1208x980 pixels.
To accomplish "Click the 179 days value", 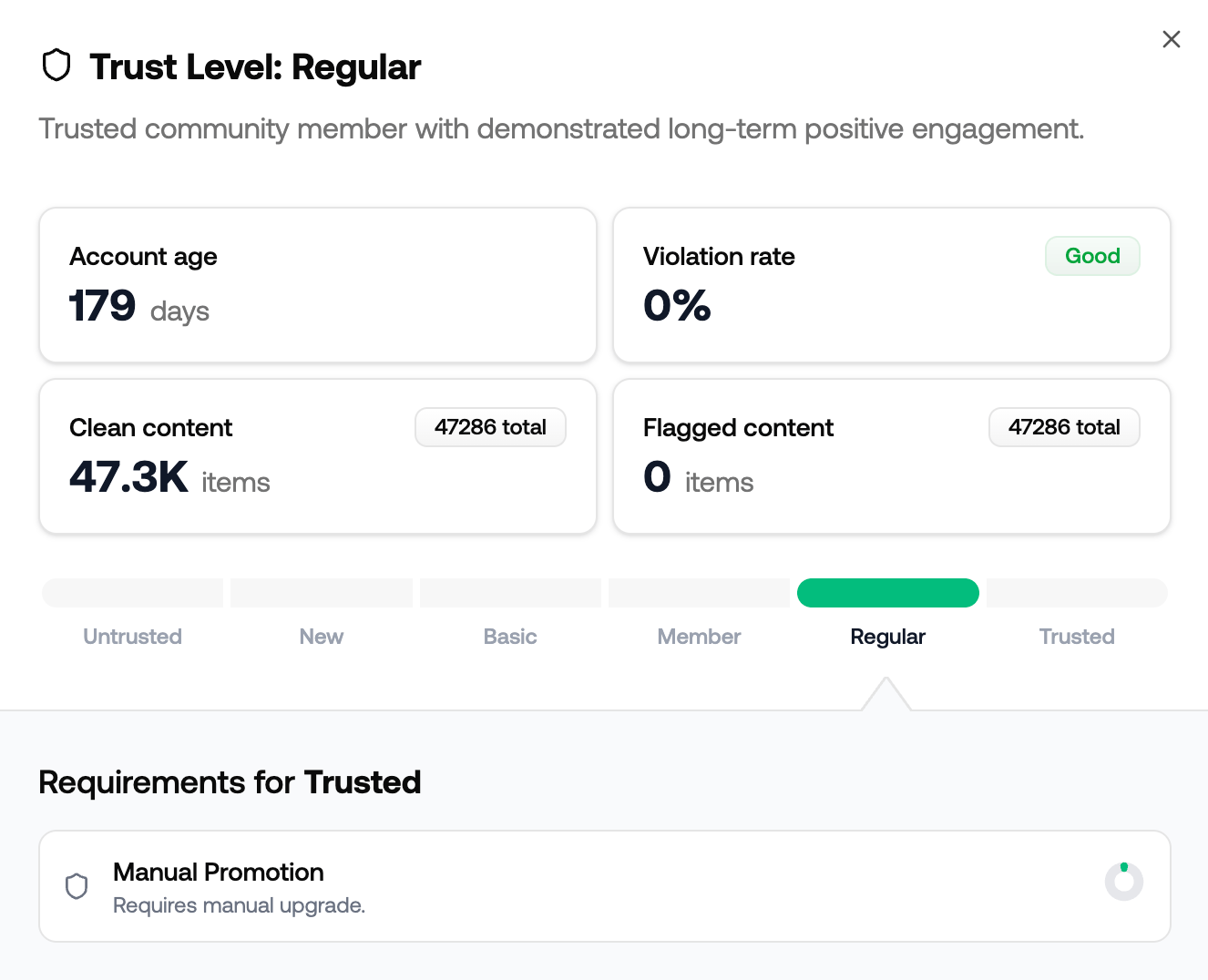I will 139,307.
